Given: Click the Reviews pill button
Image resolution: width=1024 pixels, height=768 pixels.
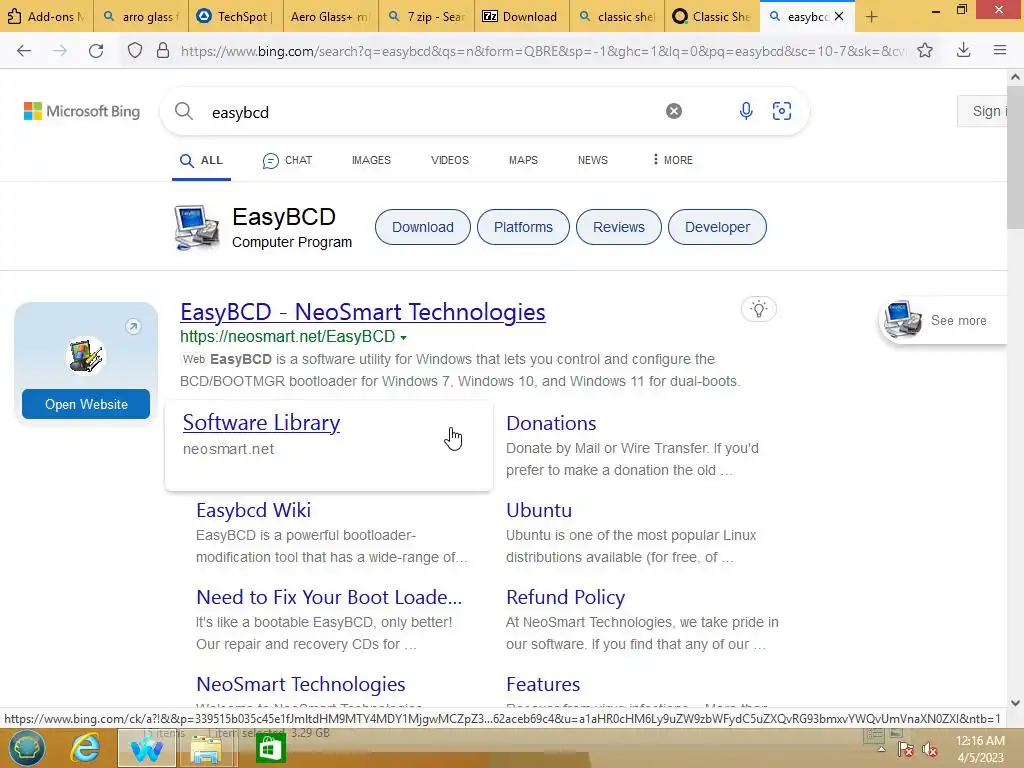Looking at the screenshot, I should (x=618, y=227).
